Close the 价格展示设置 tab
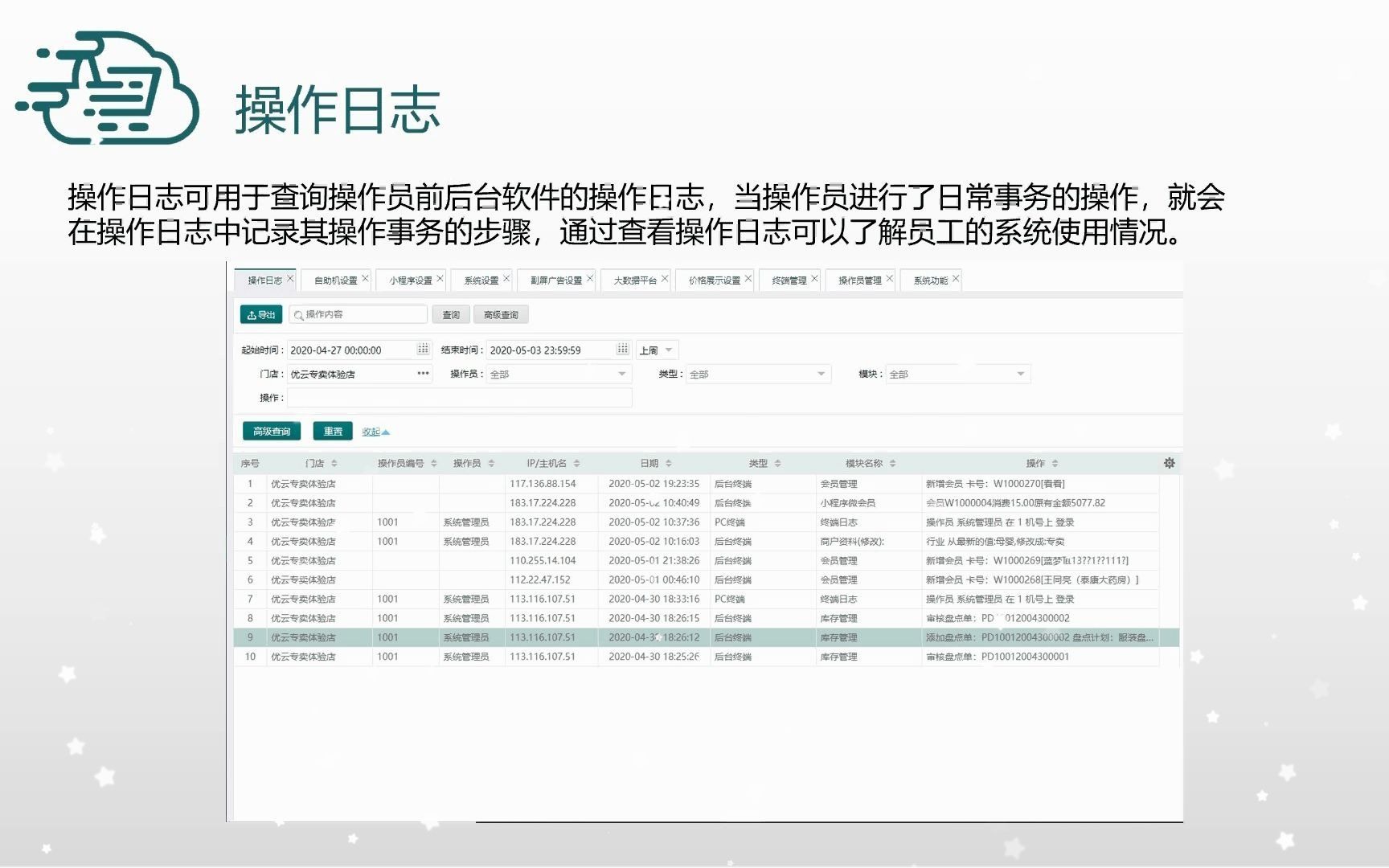This screenshot has height=868, width=1389. [x=748, y=279]
